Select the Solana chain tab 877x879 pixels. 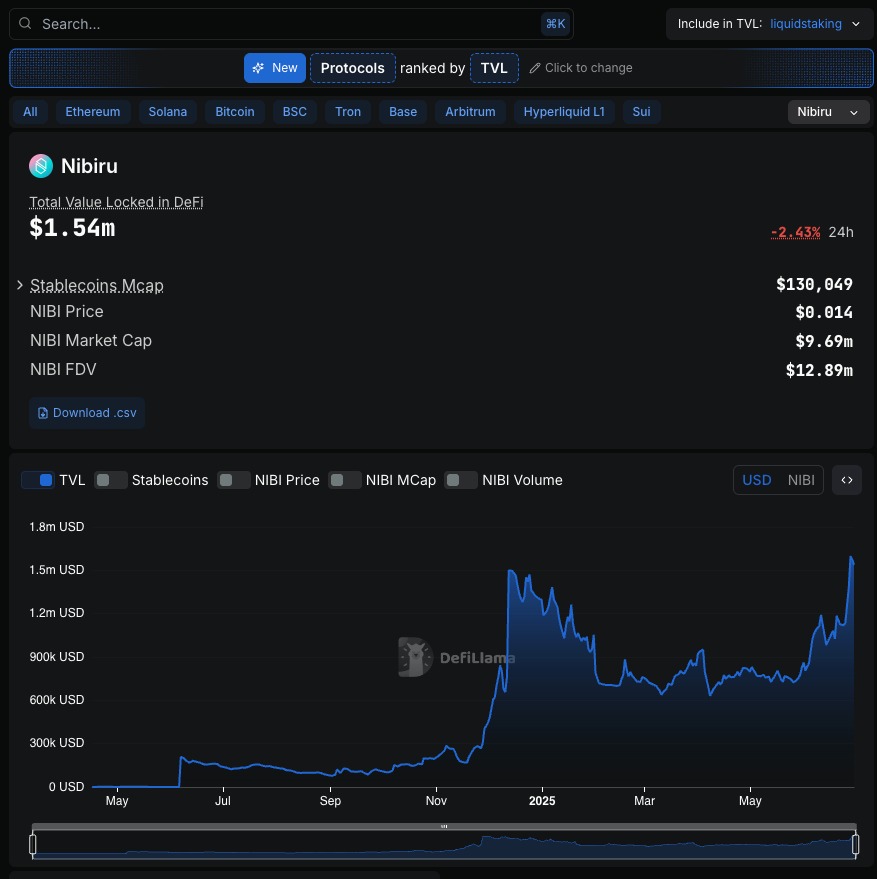[168, 112]
